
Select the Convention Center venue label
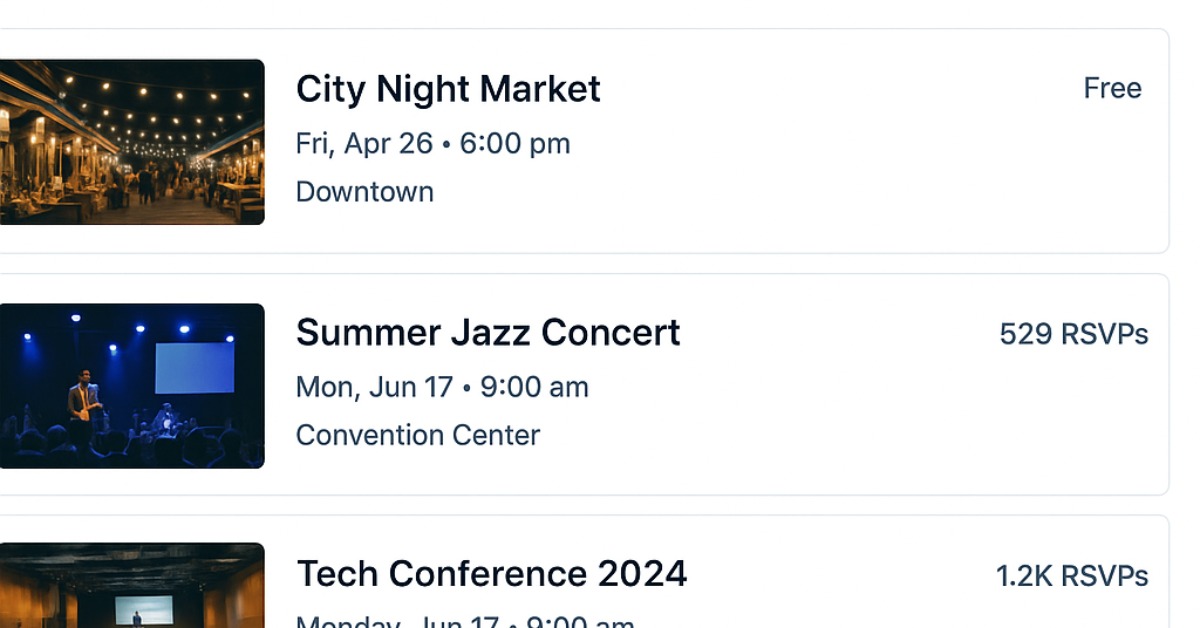[x=418, y=435]
